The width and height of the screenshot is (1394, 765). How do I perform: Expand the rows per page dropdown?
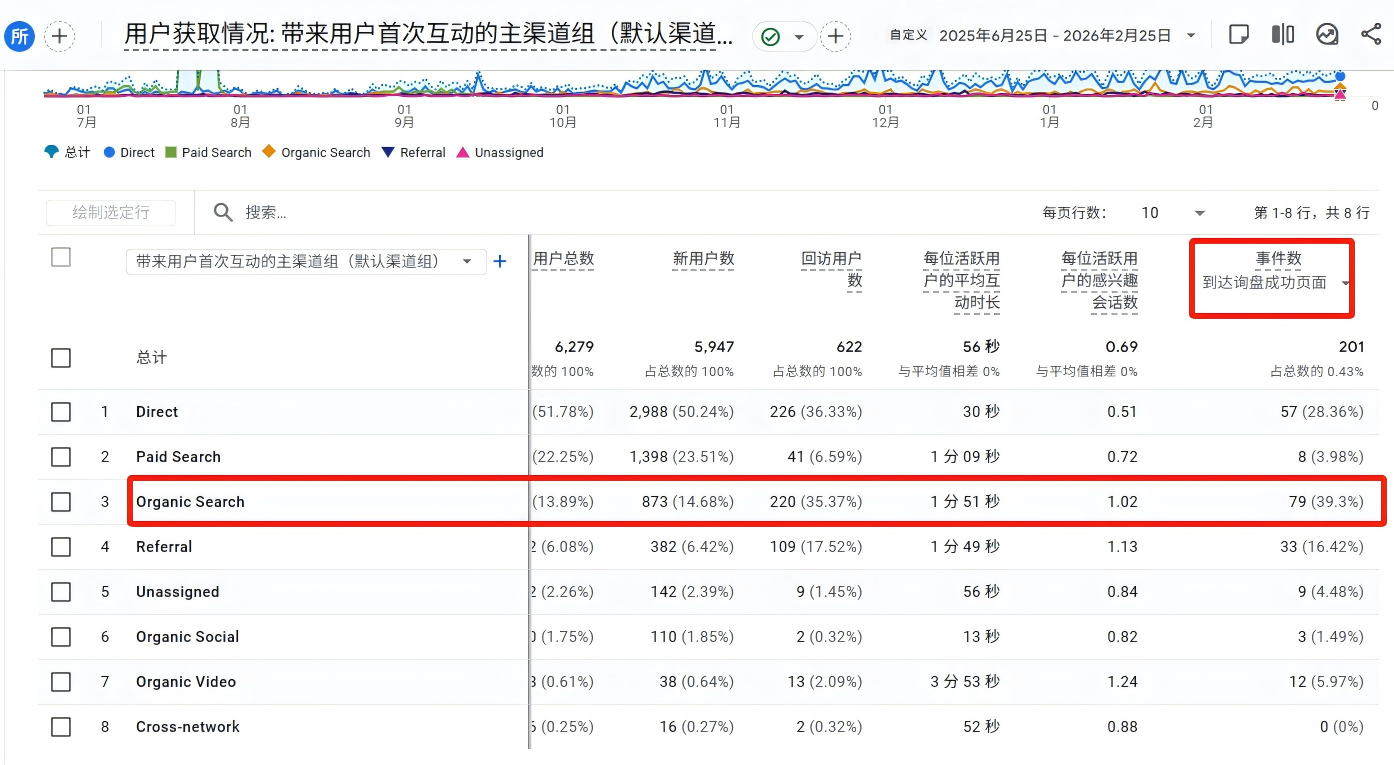(x=1199, y=213)
